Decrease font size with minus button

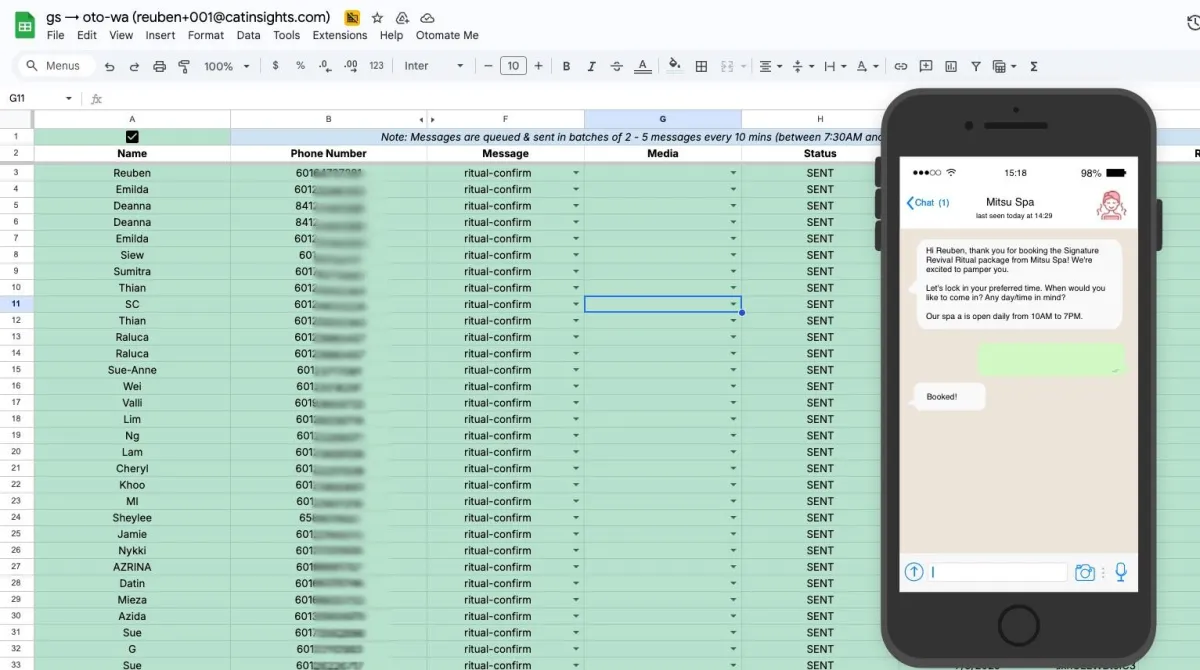coord(489,66)
